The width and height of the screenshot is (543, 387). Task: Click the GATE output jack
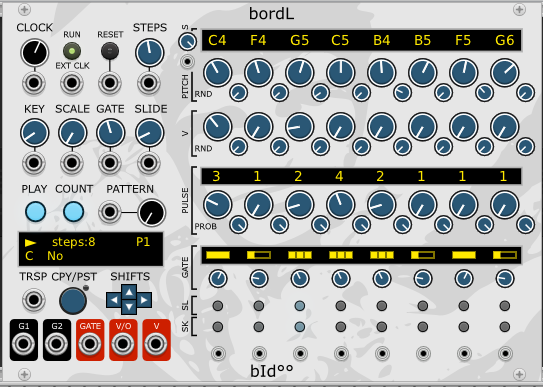(90, 344)
